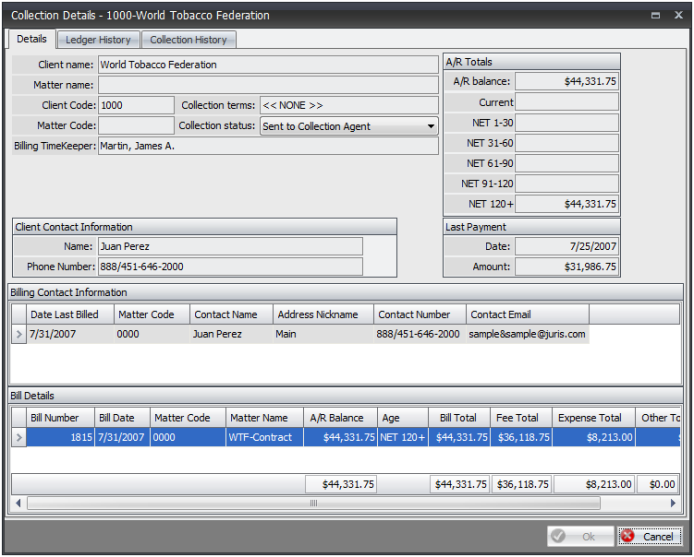
Task: Expand the Collection status dropdown
Action: (431, 127)
